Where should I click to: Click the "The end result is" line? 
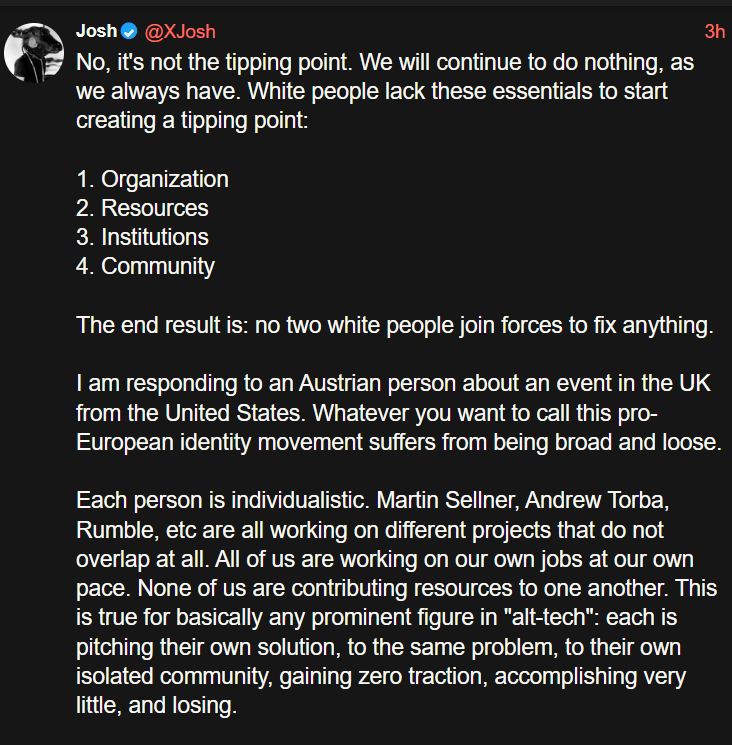point(395,325)
